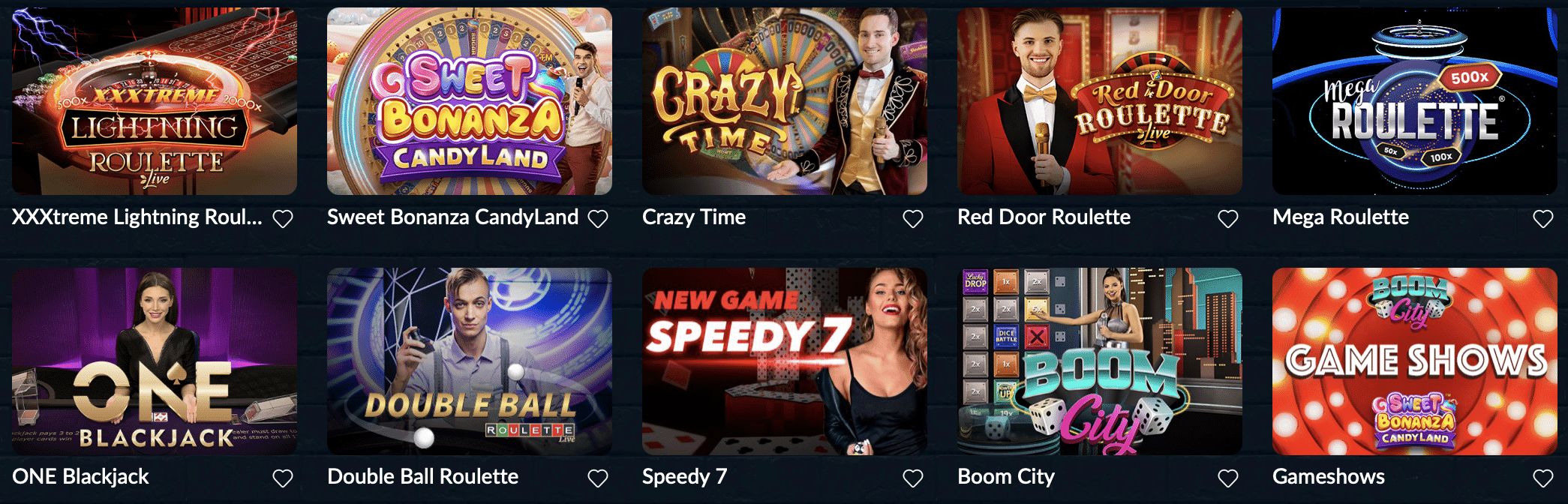Toggle the Red Door Roulette heart
This screenshot has height=504, width=1568.
click(1228, 219)
